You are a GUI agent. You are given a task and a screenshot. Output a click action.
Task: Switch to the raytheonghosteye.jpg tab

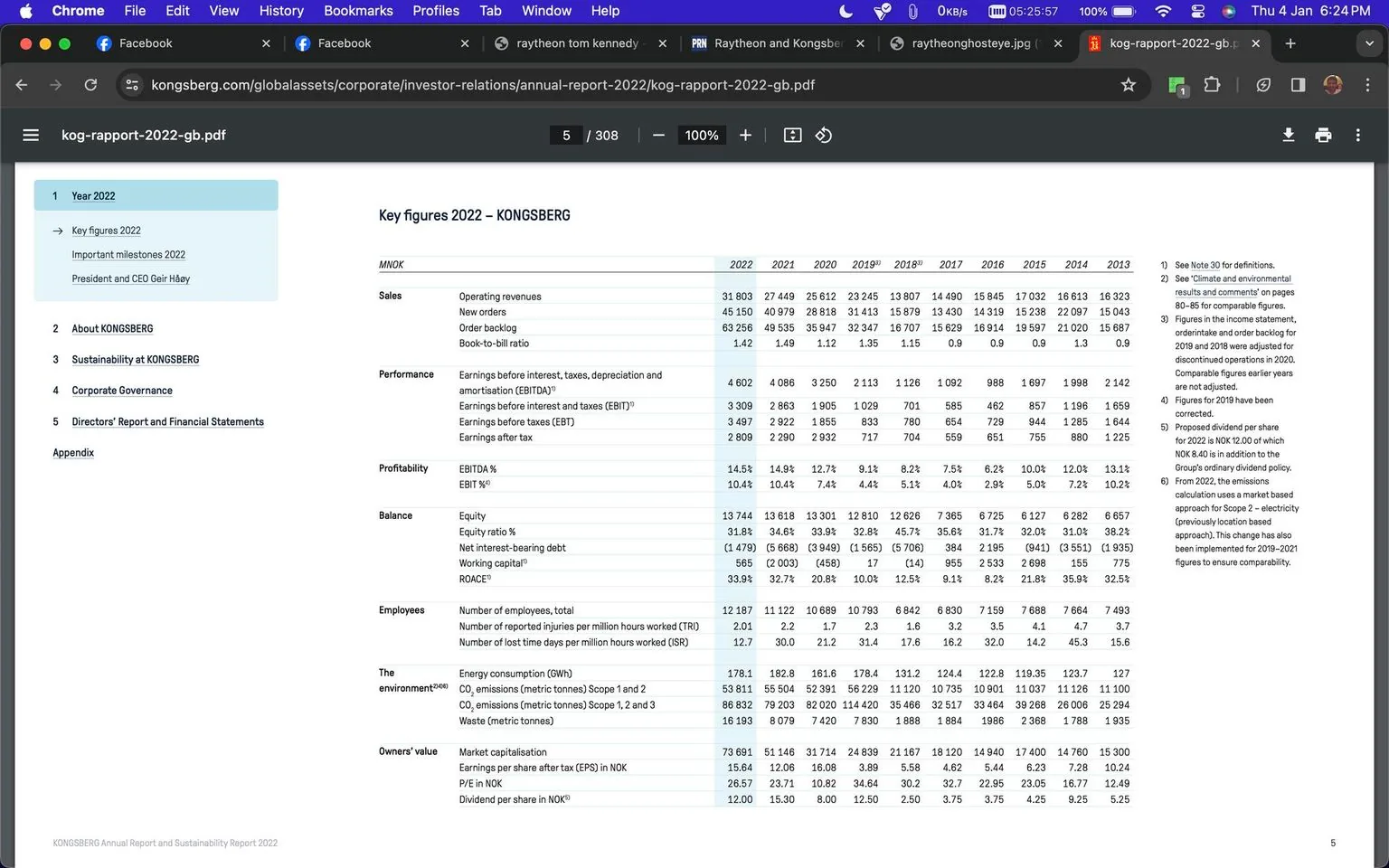click(x=963, y=42)
